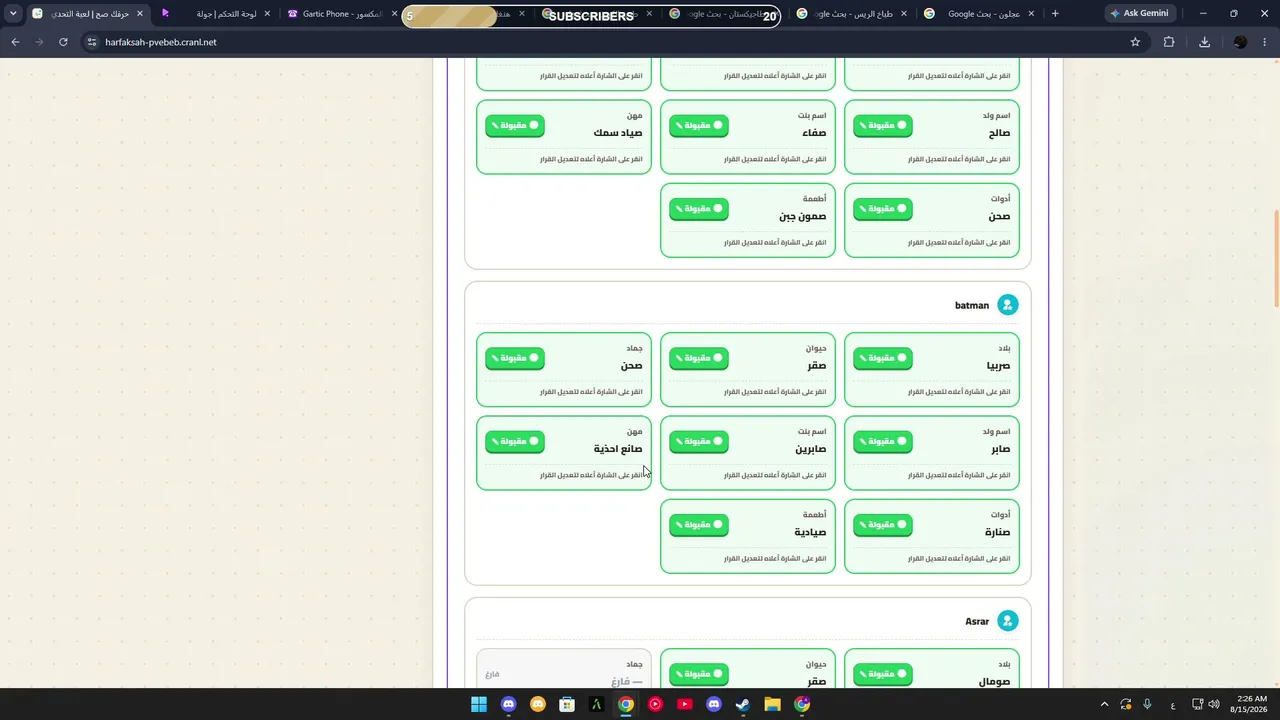1280x720 pixels.
Task: Click the player name Asrar
Action: (x=977, y=621)
